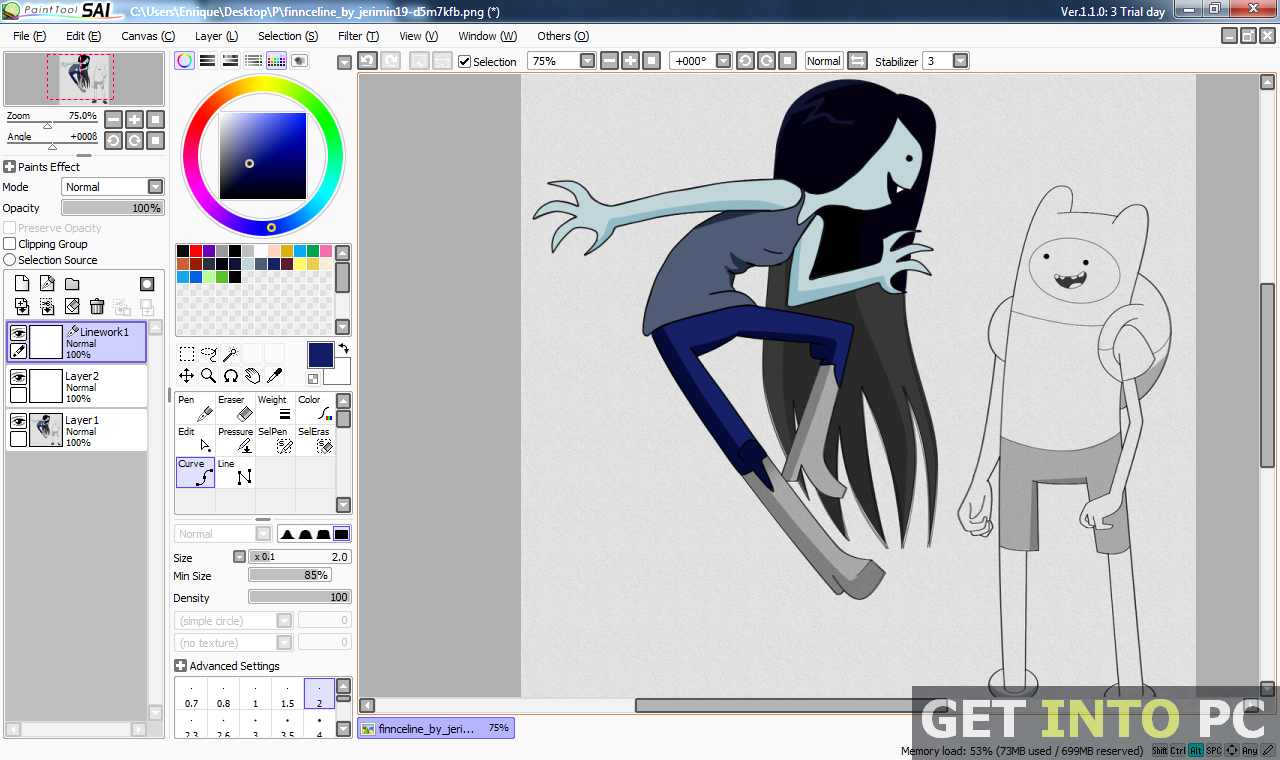Open the brush size multiplier dropdown
Screen dimensions: 1280x760
click(x=239, y=557)
